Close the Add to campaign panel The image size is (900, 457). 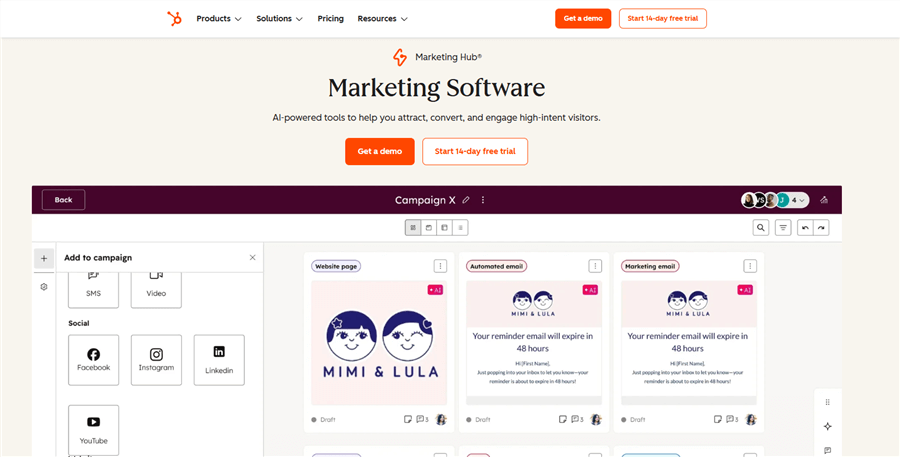pyautogui.click(x=253, y=258)
